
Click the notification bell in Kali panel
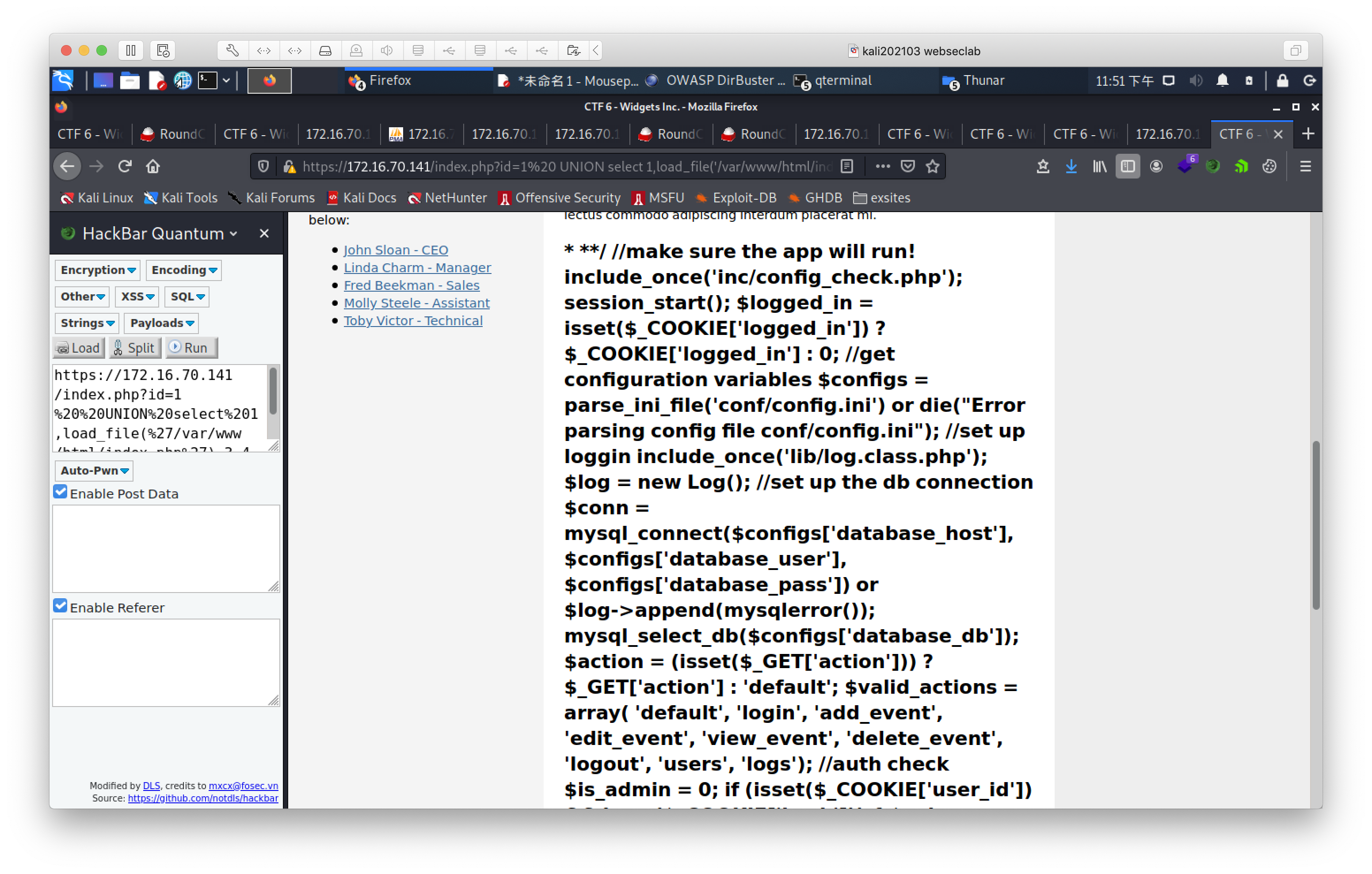[1222, 80]
